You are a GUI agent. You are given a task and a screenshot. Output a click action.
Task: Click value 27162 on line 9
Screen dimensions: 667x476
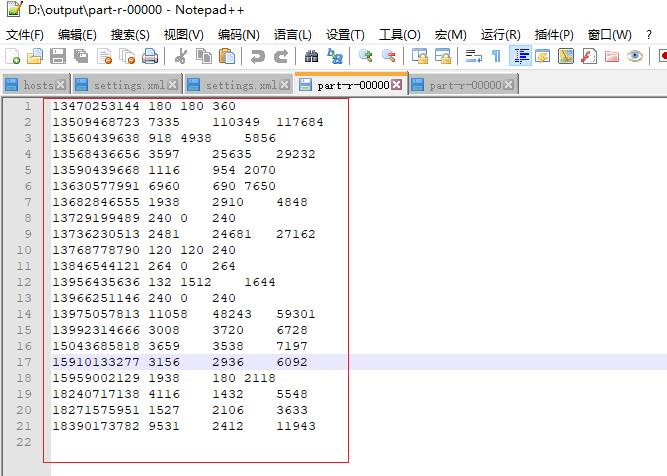point(296,234)
